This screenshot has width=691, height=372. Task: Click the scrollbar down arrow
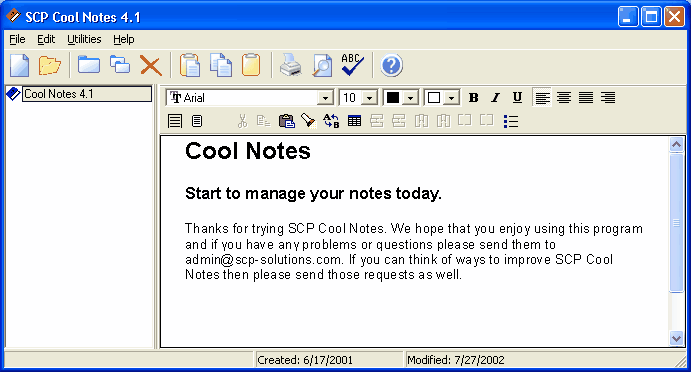[676, 338]
